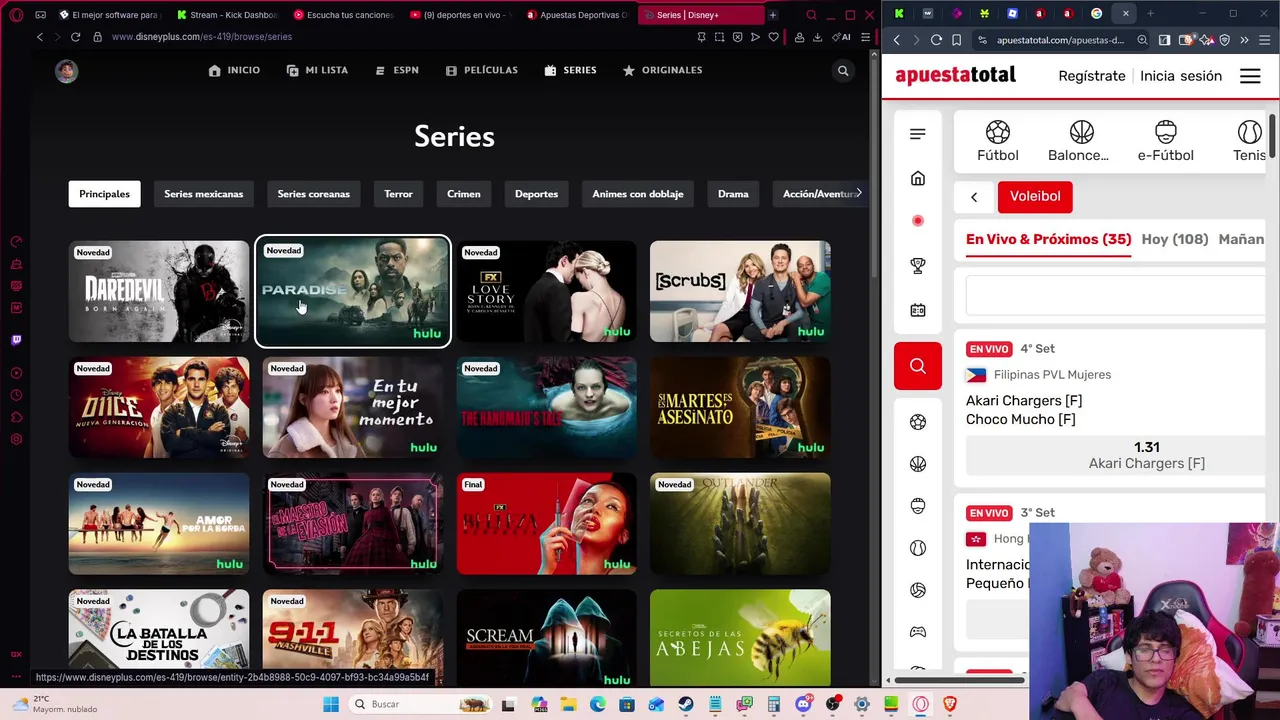Click the back chevron beside Voleibol
Image resolution: width=1280 pixels, height=720 pixels.
tap(974, 197)
